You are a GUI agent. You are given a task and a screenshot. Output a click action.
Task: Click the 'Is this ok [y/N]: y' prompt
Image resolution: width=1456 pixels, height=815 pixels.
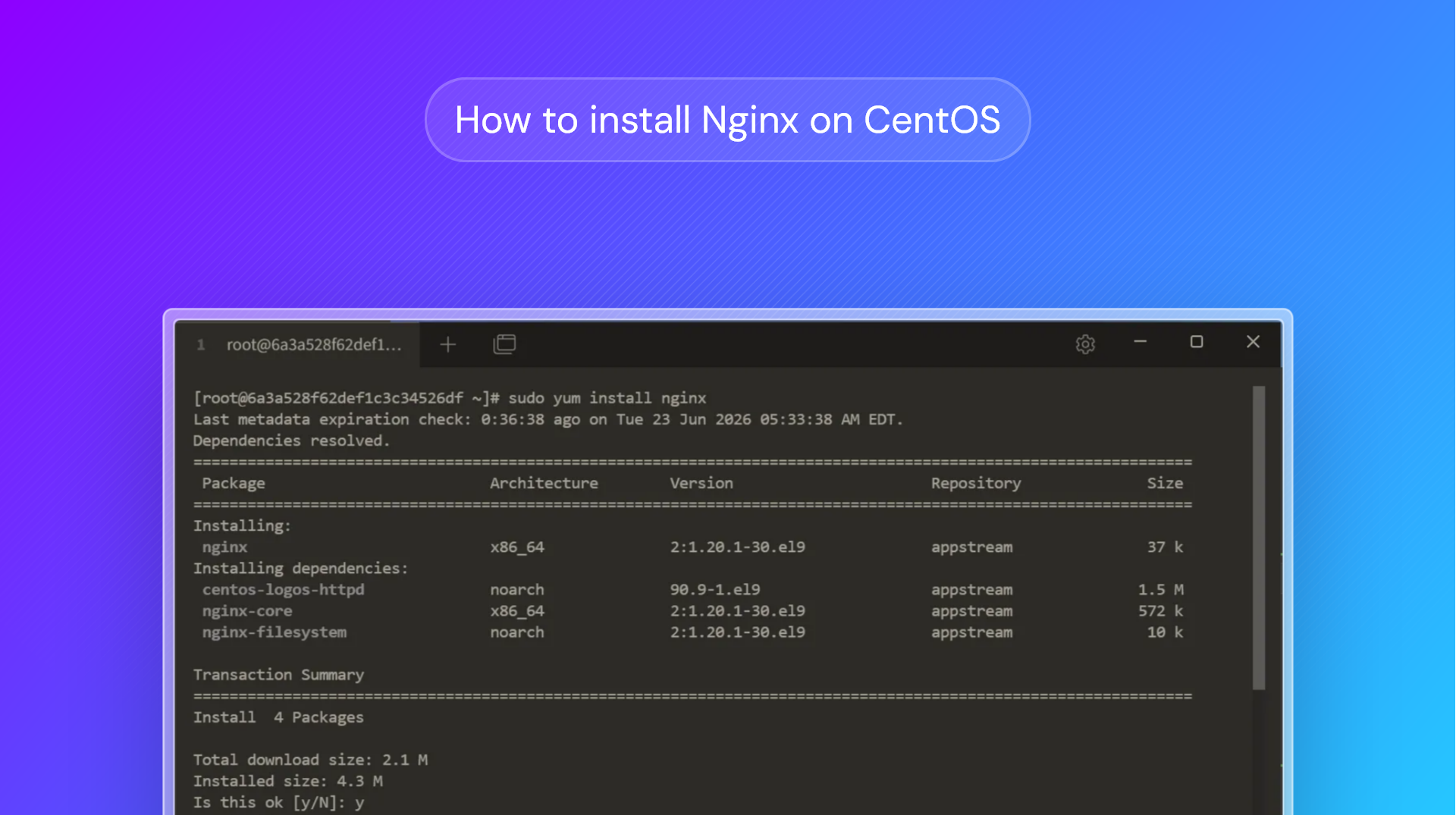coord(278,802)
